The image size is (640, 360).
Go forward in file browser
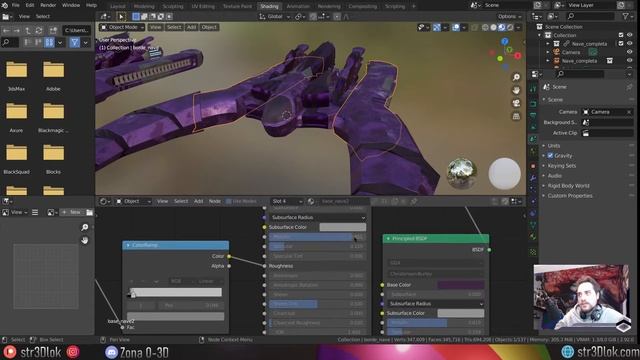tap(16, 31)
